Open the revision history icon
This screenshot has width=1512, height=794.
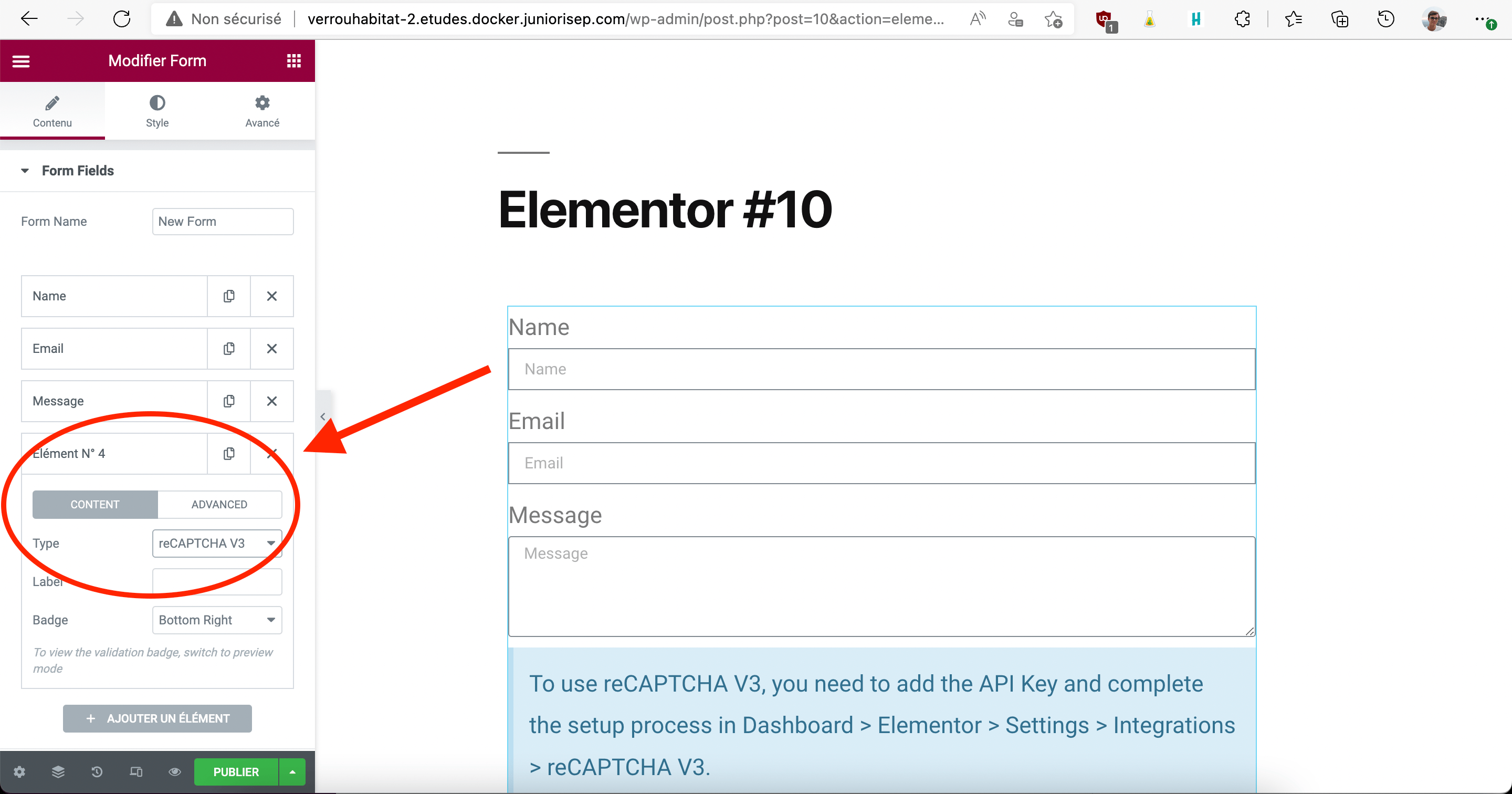[x=97, y=772]
